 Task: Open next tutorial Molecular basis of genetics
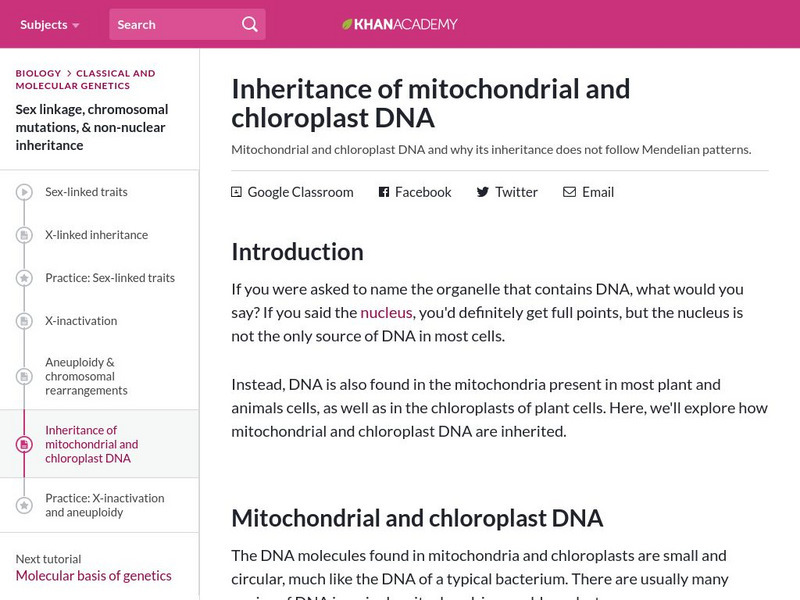pos(94,576)
